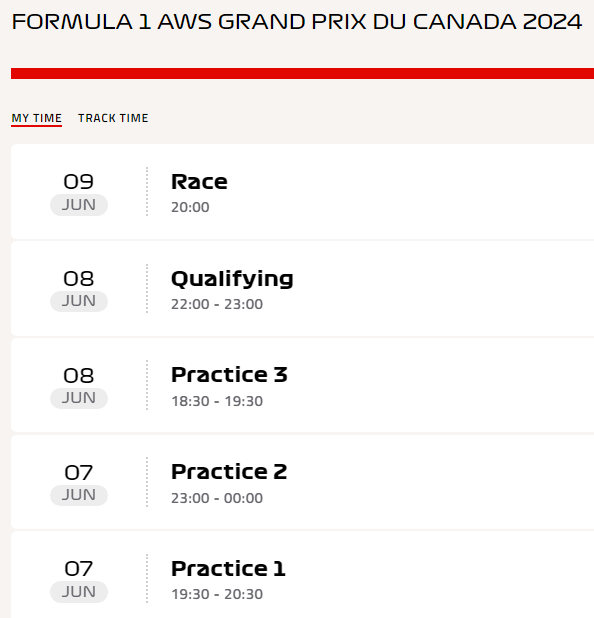Click the 08 date number beside Practice 3
This screenshot has width=594, height=618.
pos(79,376)
